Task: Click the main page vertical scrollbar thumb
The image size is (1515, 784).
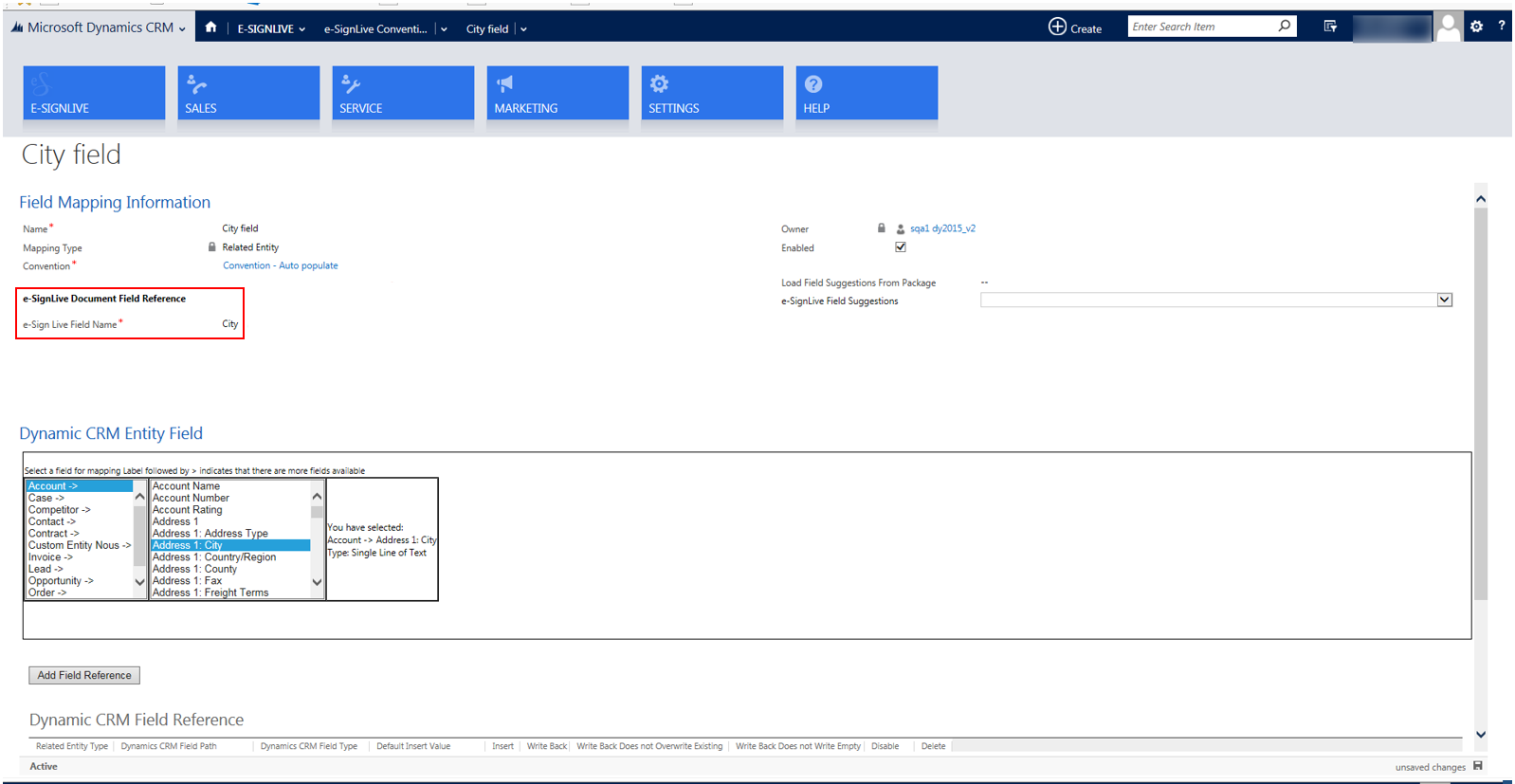Action: (1481, 403)
